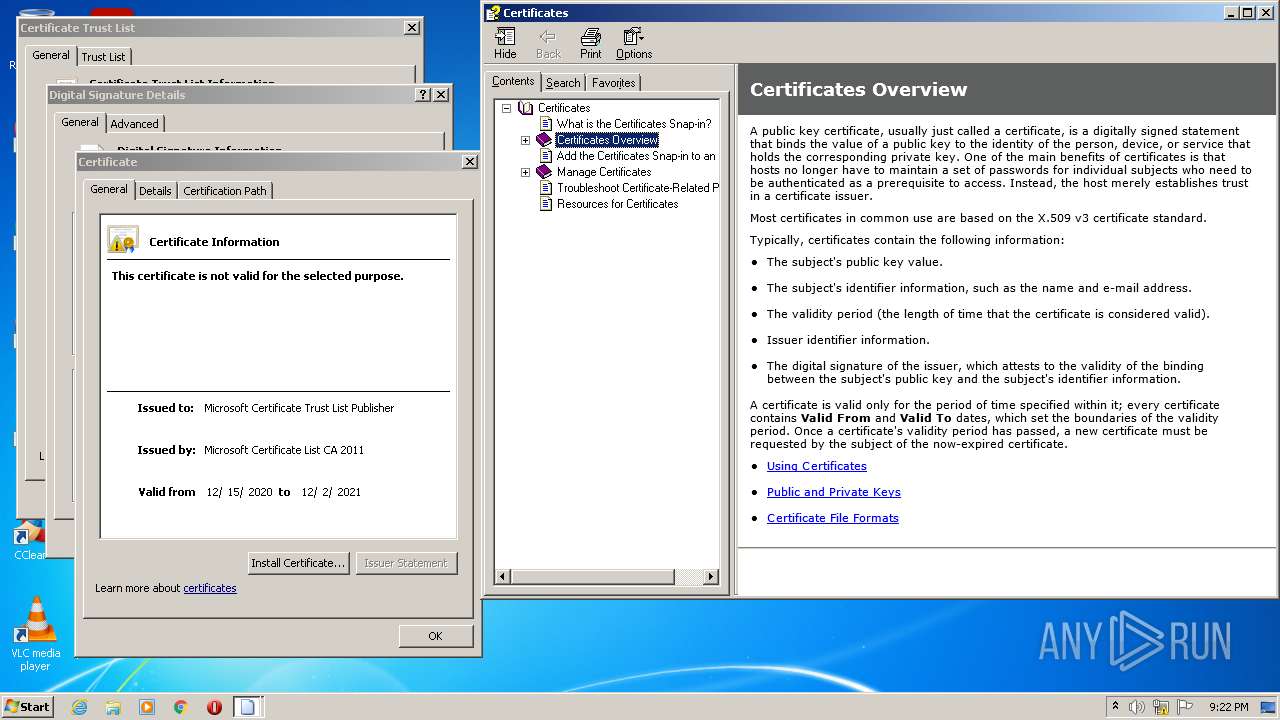Click the Certificates Overview purple book icon
The image size is (1280, 720).
(544, 140)
